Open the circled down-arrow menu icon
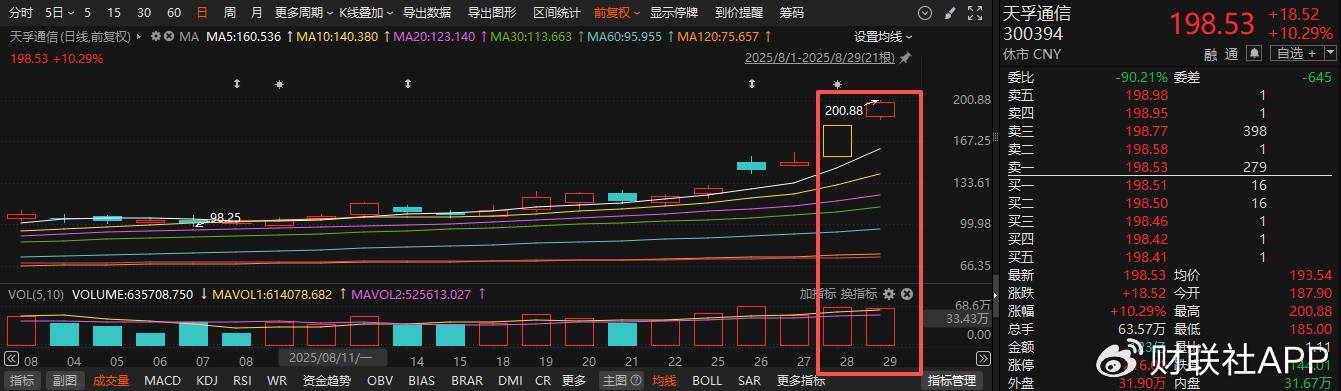This screenshot has width=1341, height=391. [x=925, y=13]
